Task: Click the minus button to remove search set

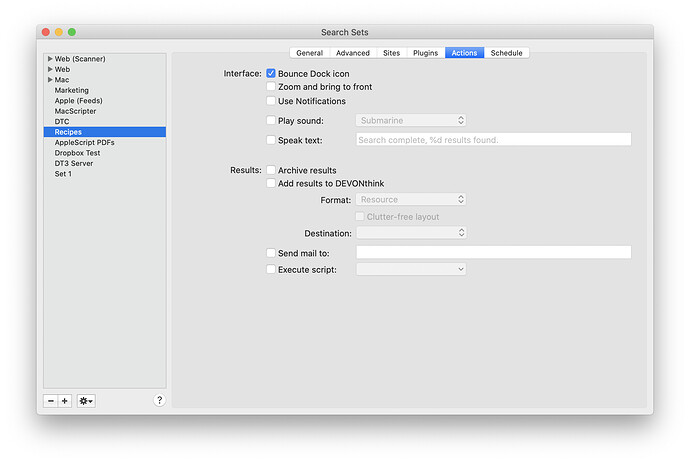Action: click(50, 401)
